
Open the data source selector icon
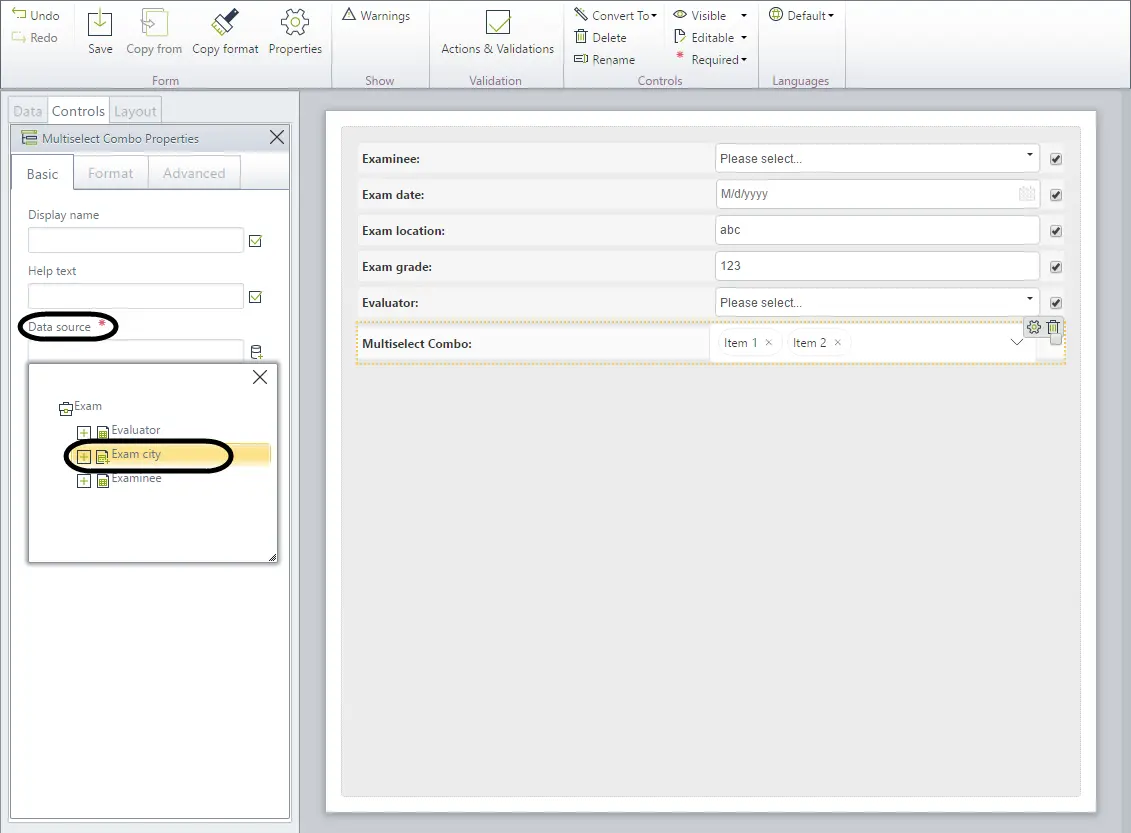click(x=256, y=352)
